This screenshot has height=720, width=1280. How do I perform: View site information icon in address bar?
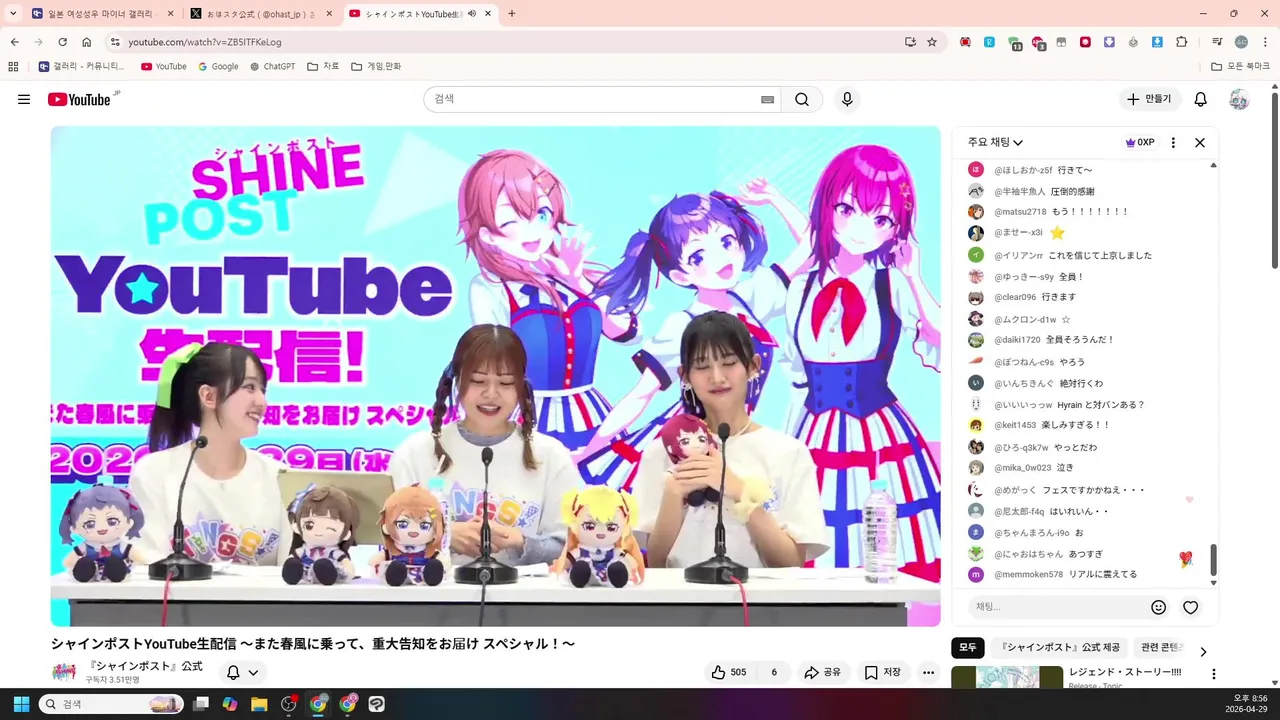[x=115, y=42]
